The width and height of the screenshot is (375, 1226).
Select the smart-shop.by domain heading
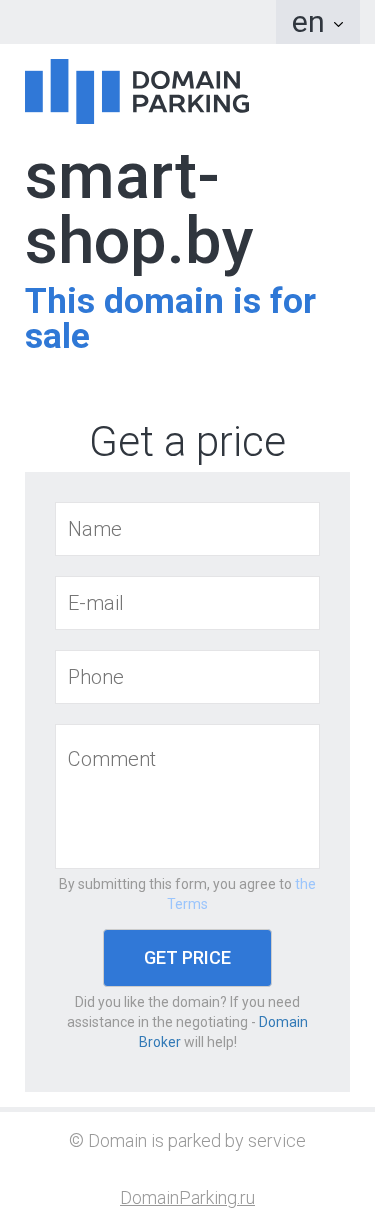click(139, 210)
